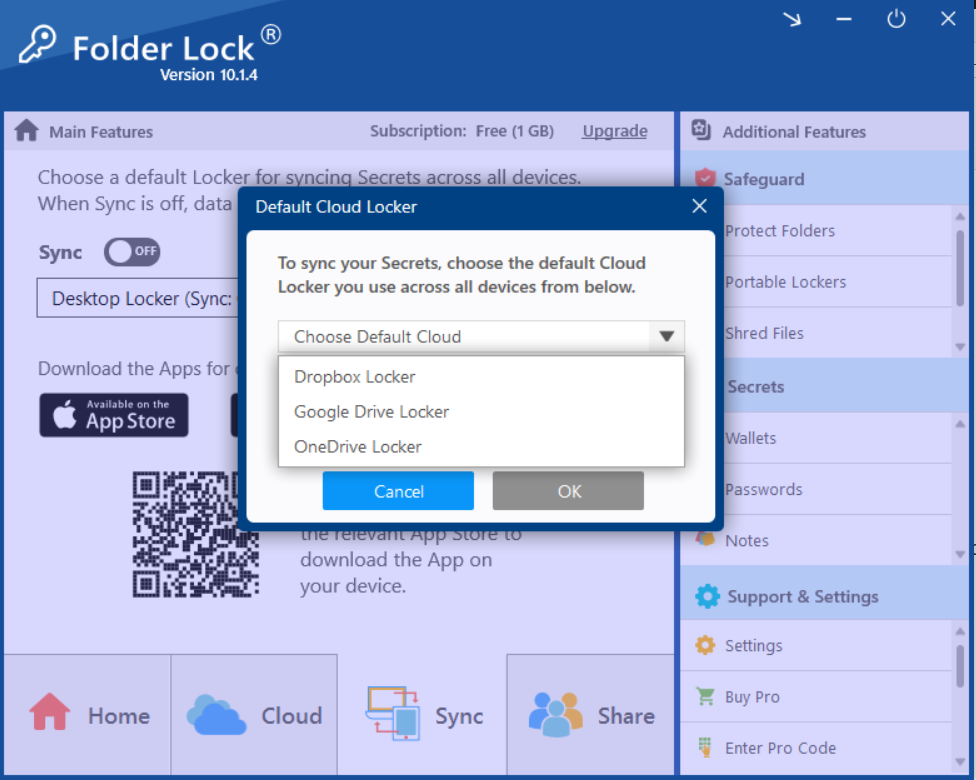Open the Desktop Locker sync dropdown

coord(138,298)
